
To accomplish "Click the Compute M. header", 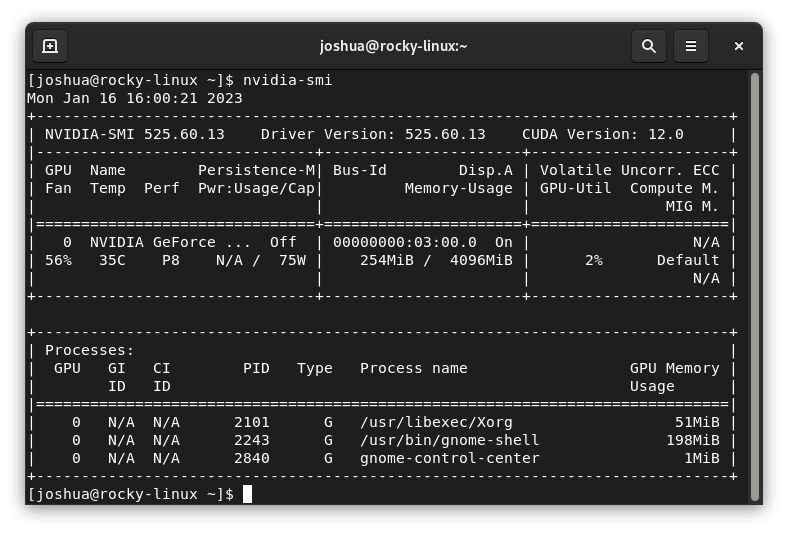I will click(x=674, y=188).
